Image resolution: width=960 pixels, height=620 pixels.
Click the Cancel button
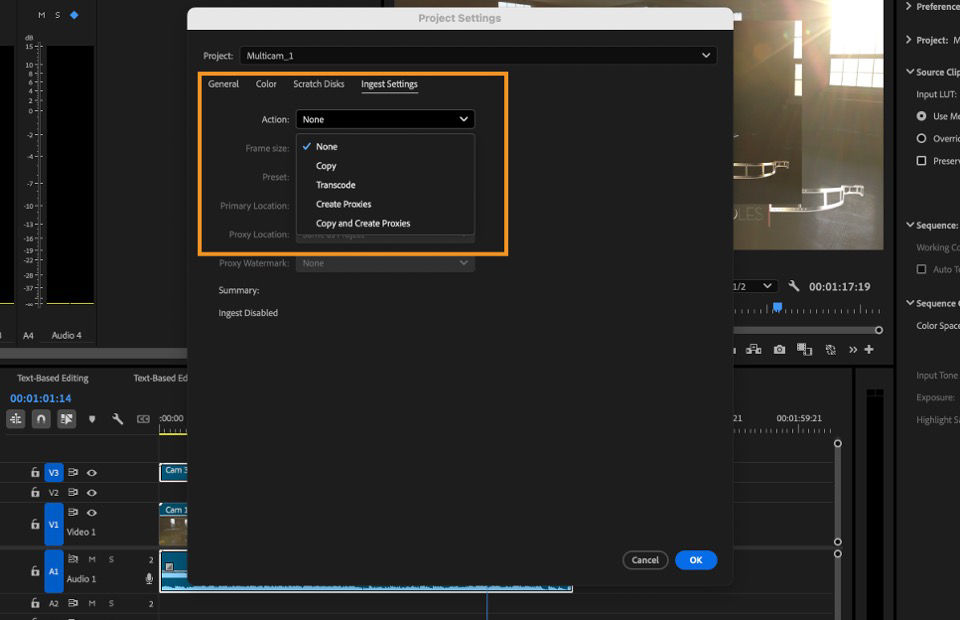645,560
